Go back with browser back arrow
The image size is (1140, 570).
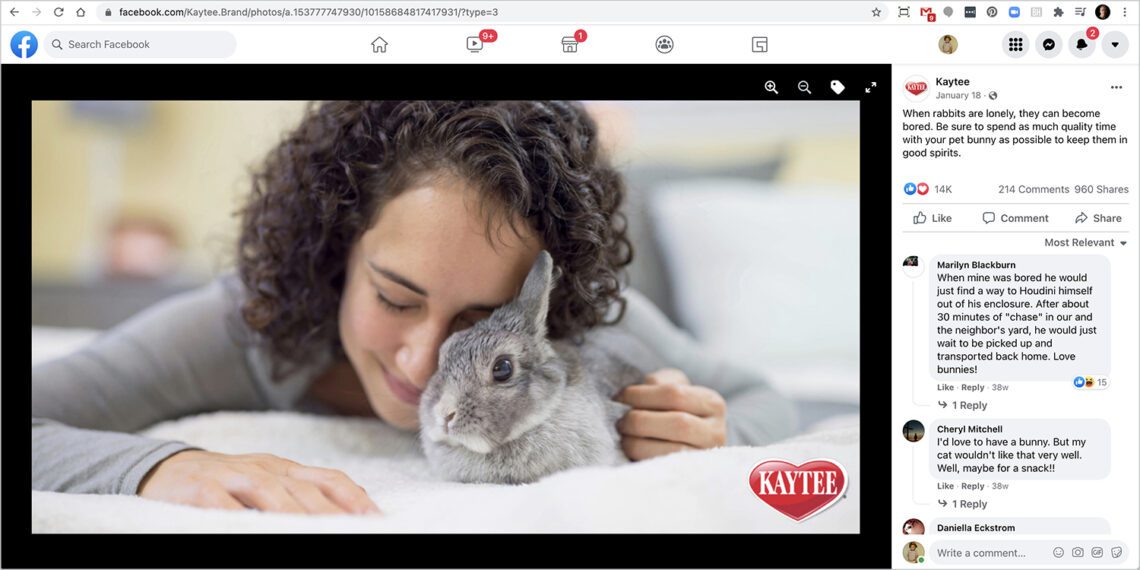click(14, 12)
